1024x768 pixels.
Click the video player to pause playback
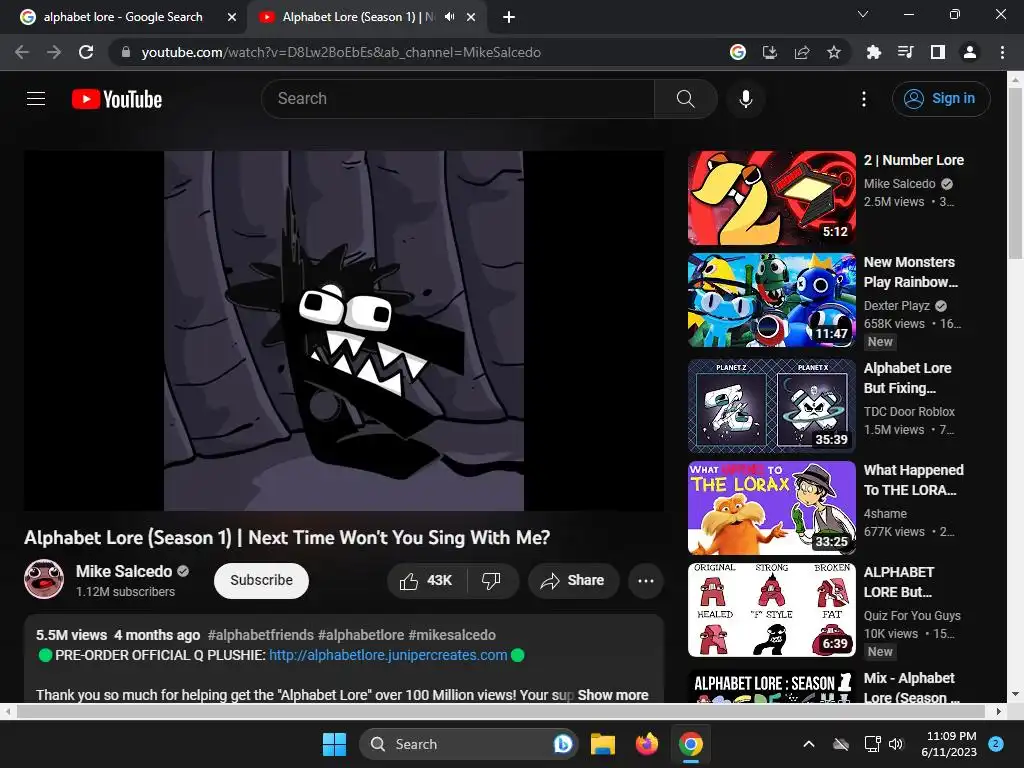(344, 330)
